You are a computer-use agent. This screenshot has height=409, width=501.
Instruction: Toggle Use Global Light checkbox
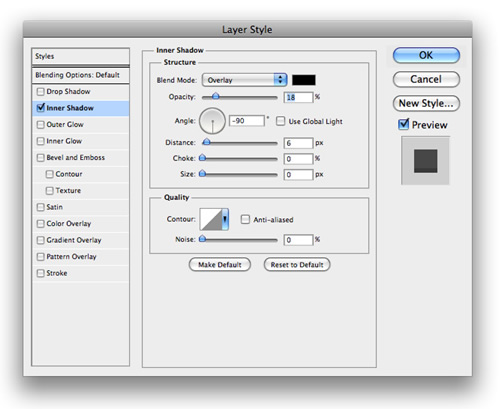281,121
